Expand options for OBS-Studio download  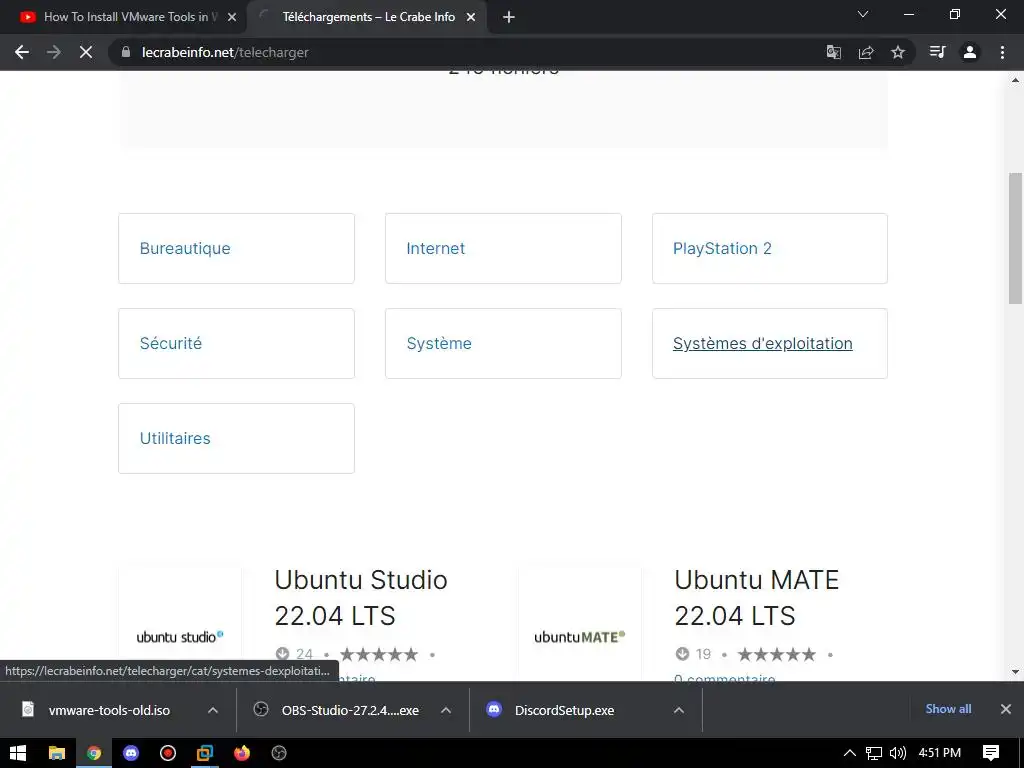(446, 710)
